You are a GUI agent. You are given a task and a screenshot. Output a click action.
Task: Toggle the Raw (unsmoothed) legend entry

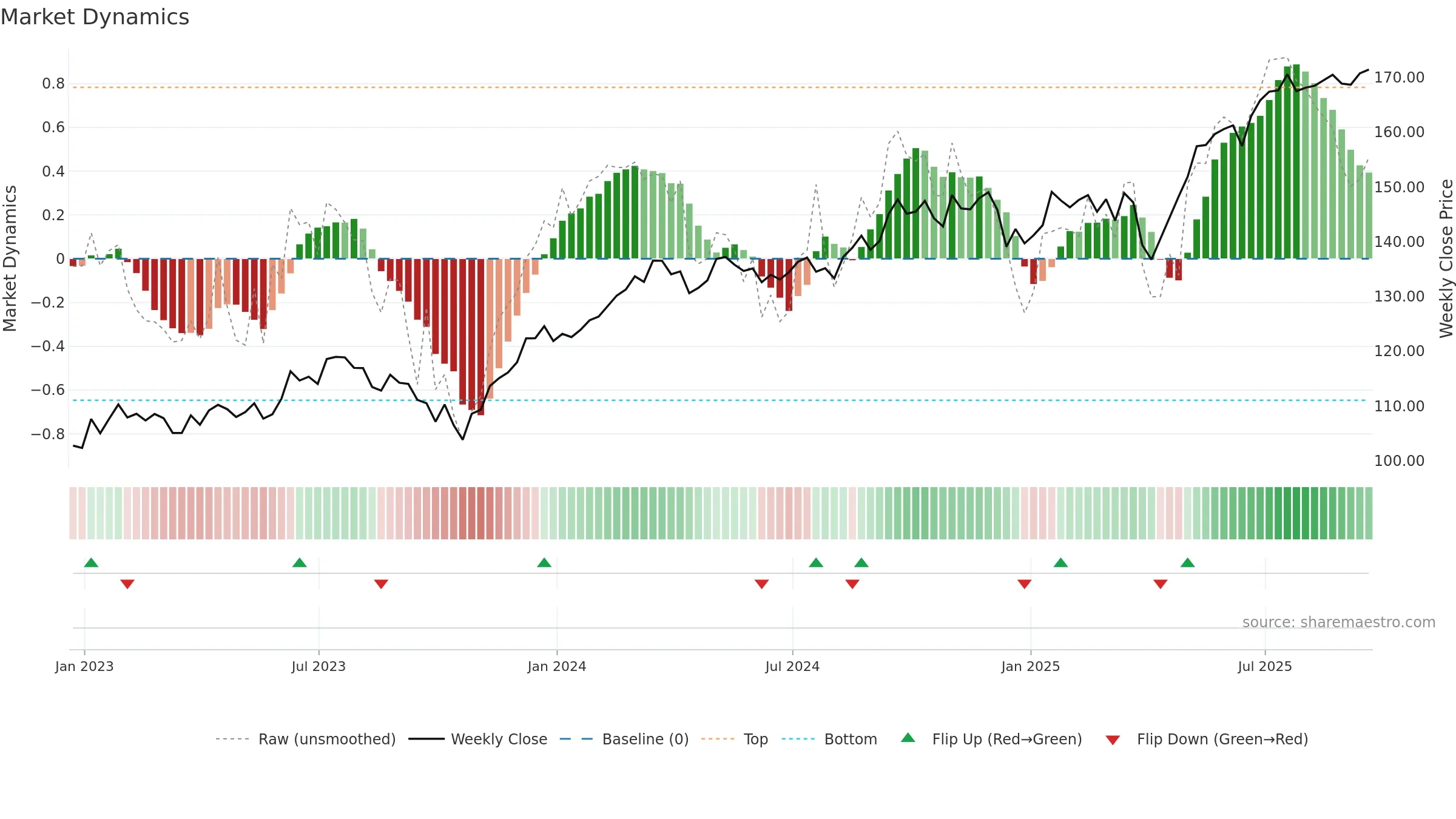point(306,739)
